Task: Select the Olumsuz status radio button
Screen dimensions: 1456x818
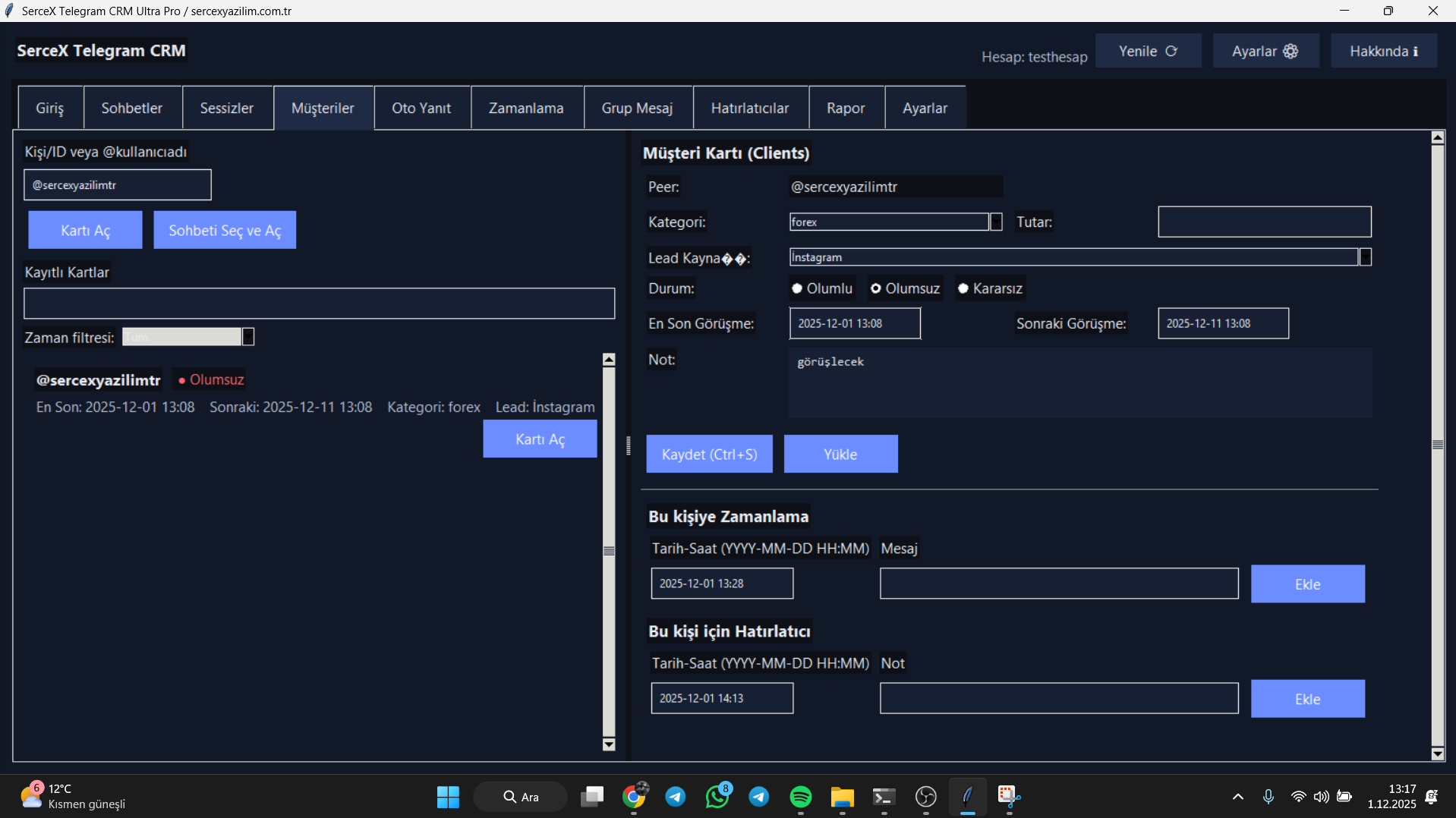Action: pyautogui.click(x=876, y=288)
